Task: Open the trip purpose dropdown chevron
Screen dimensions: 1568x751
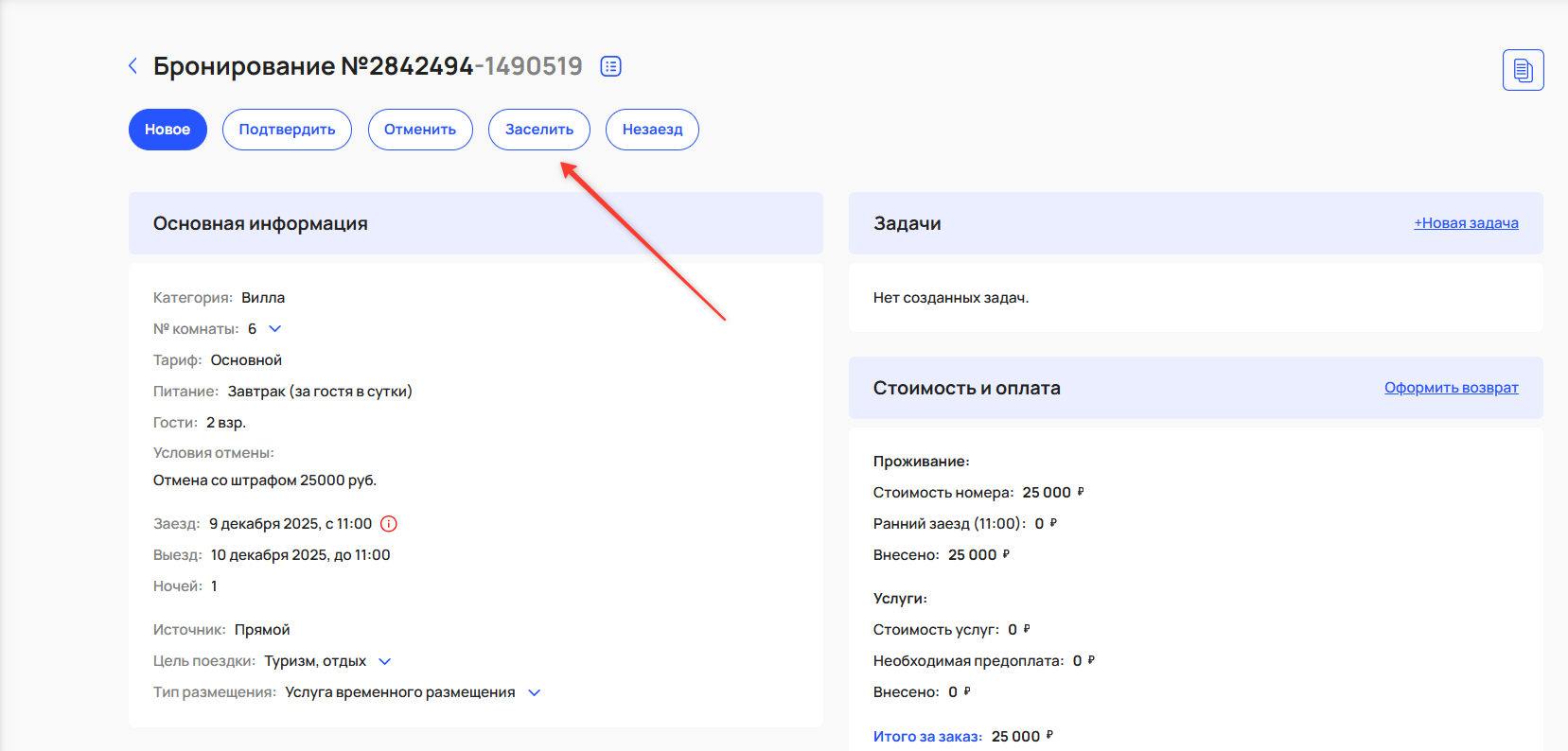Action: [x=385, y=662]
